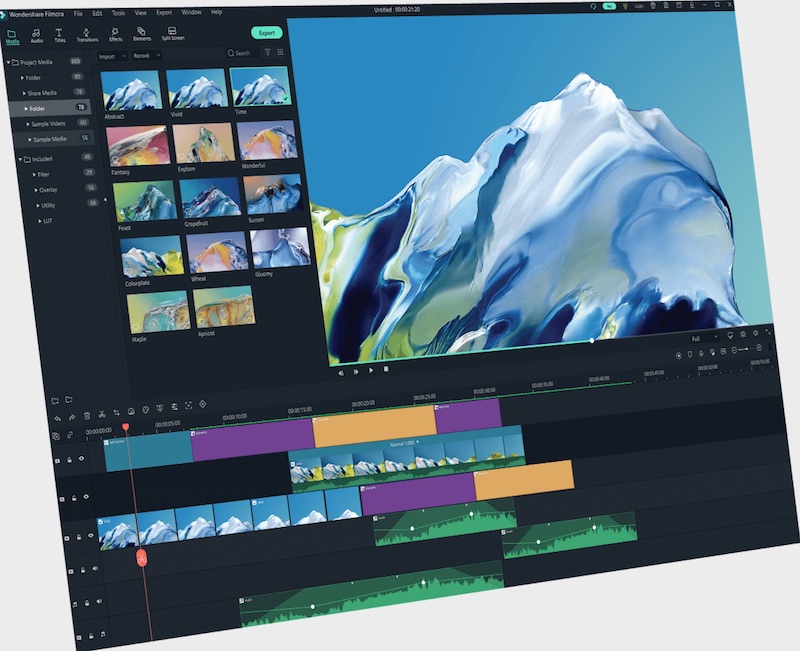Click the trash delete icon in timeline toolbar

[86, 414]
